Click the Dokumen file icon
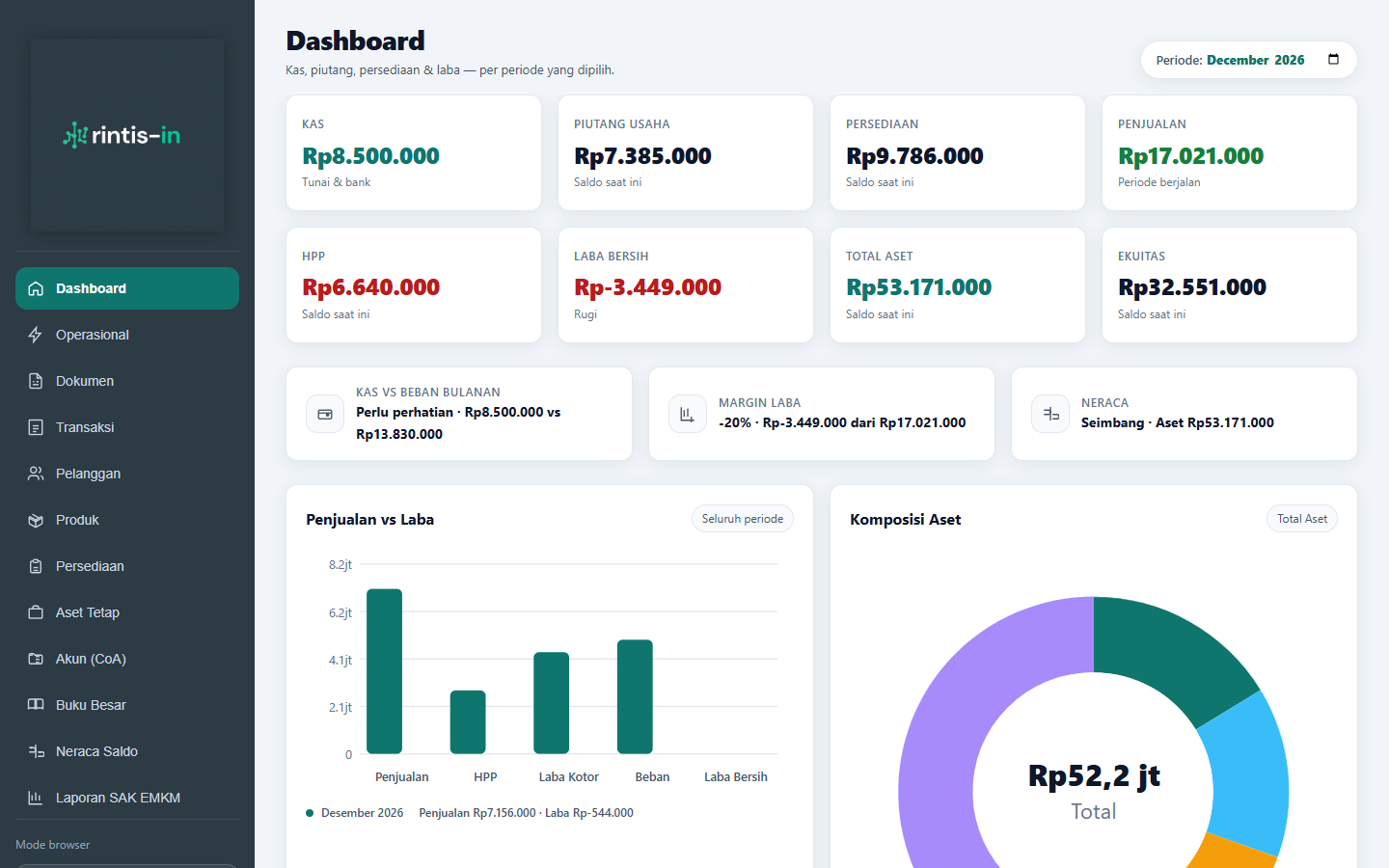Viewport: 1389px width, 868px height. click(36, 381)
